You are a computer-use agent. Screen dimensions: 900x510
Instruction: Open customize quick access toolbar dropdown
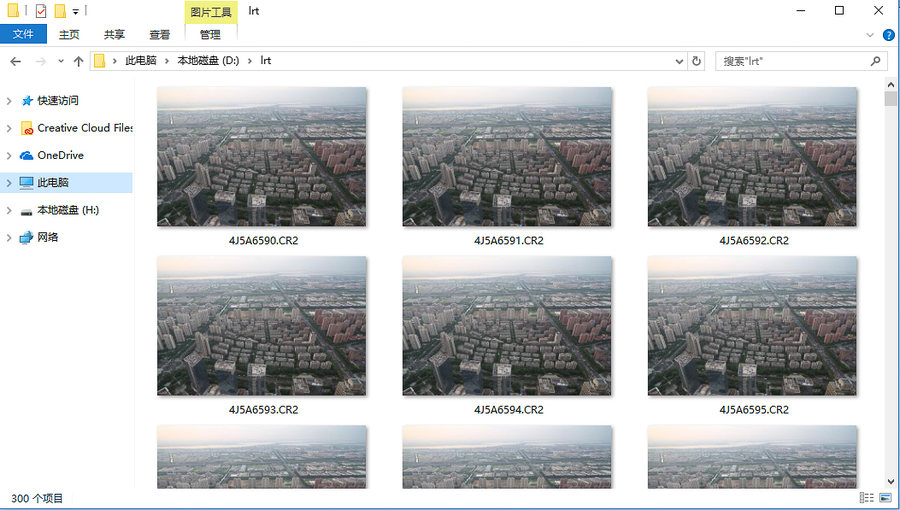coord(75,11)
